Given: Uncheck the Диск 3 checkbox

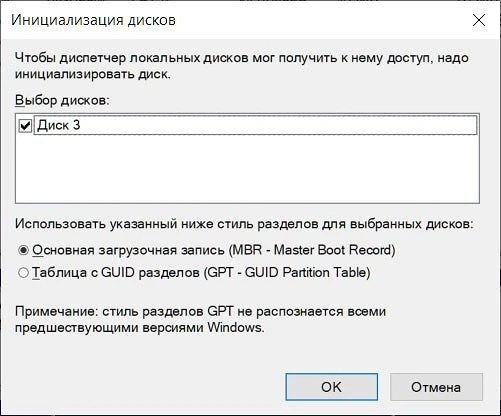Looking at the screenshot, I should [25, 126].
